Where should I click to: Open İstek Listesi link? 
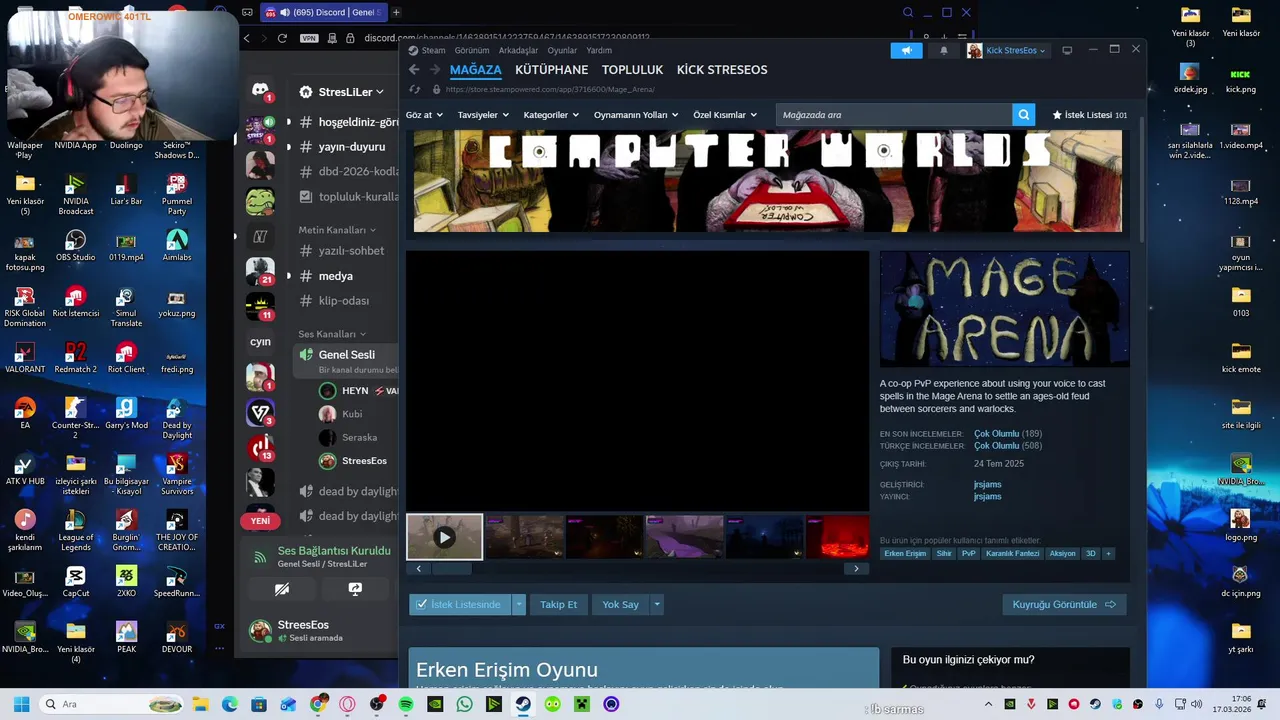(1090, 115)
